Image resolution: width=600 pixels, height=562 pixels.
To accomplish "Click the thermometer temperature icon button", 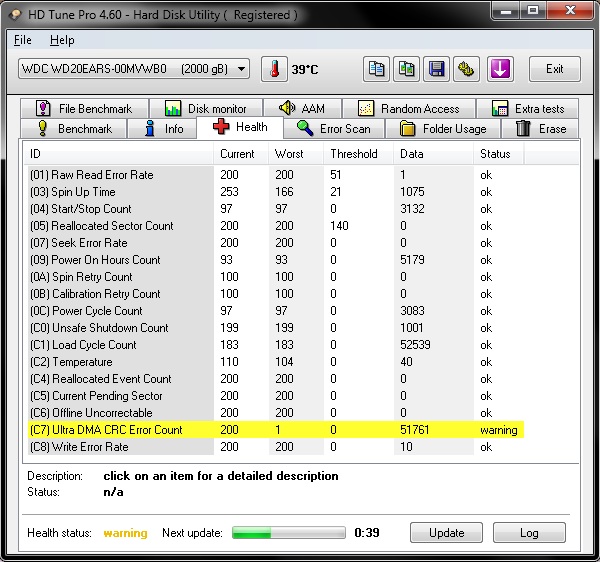I will coord(274,69).
